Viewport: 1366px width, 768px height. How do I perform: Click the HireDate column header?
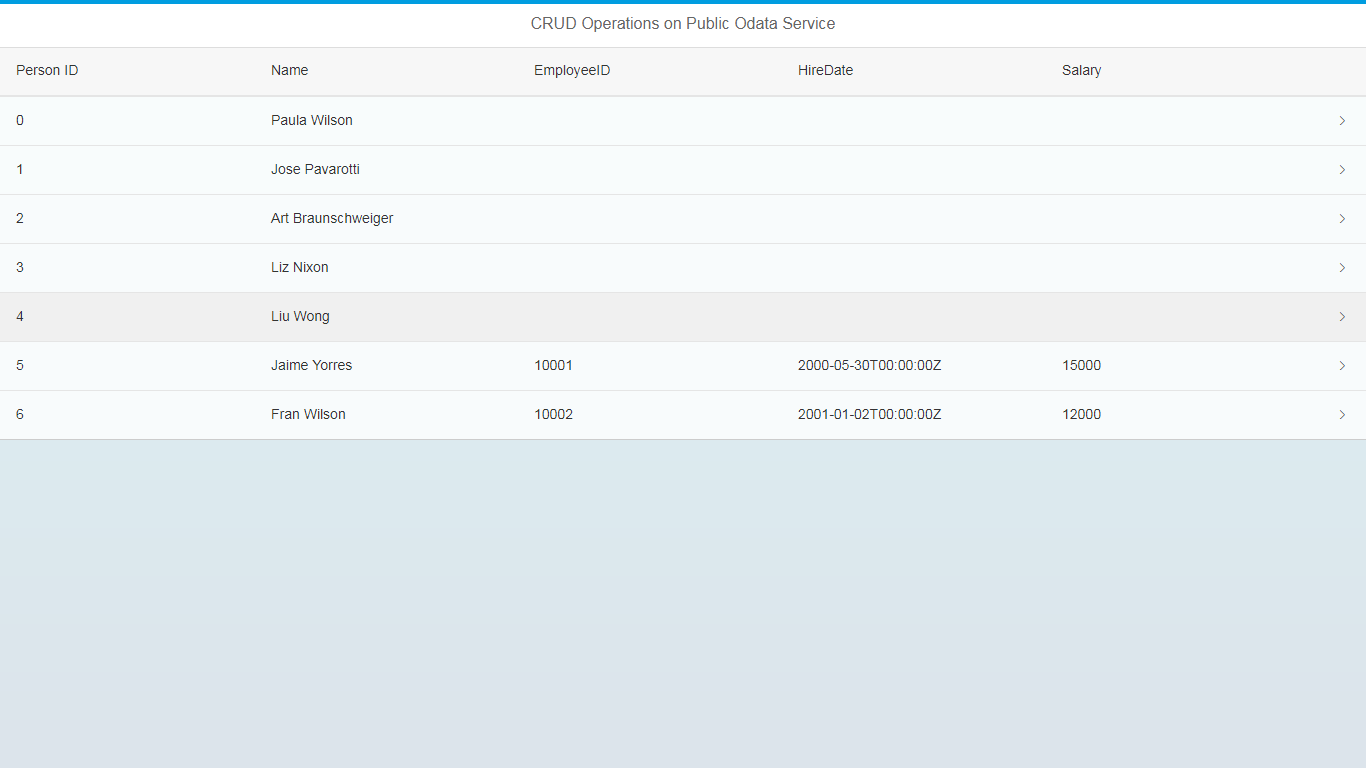coord(825,70)
